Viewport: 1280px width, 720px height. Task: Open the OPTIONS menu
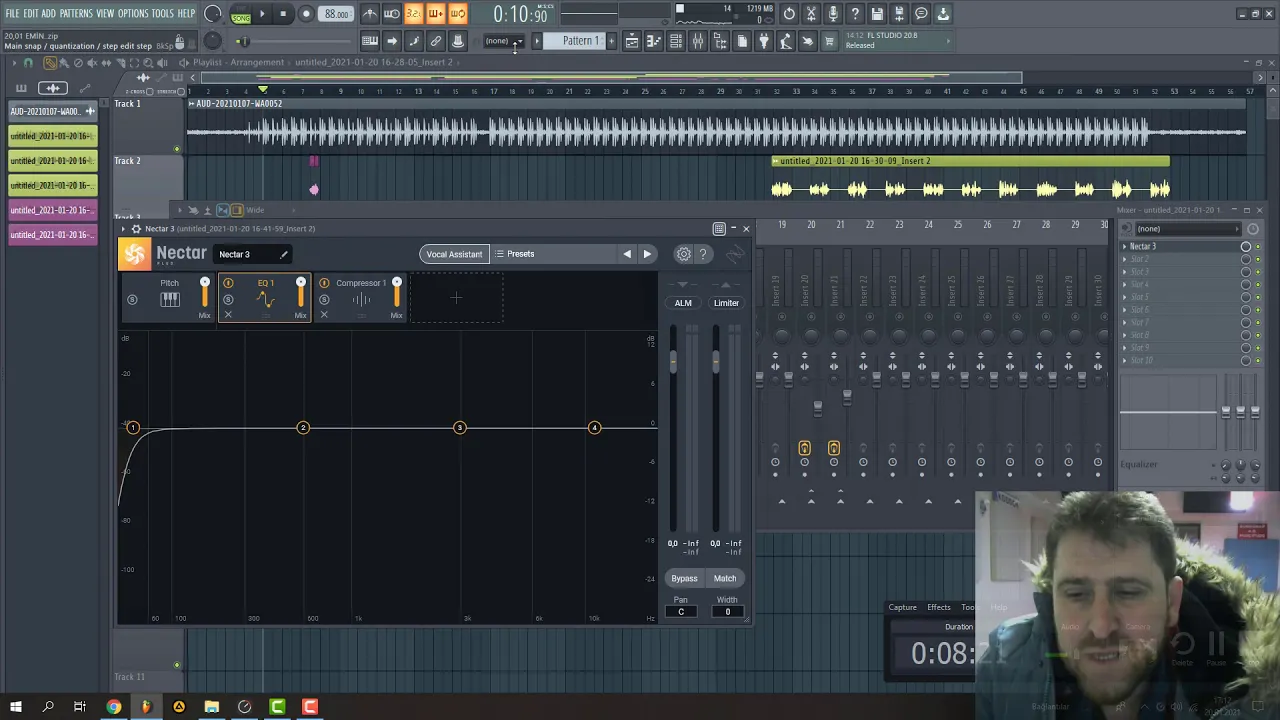(133, 13)
